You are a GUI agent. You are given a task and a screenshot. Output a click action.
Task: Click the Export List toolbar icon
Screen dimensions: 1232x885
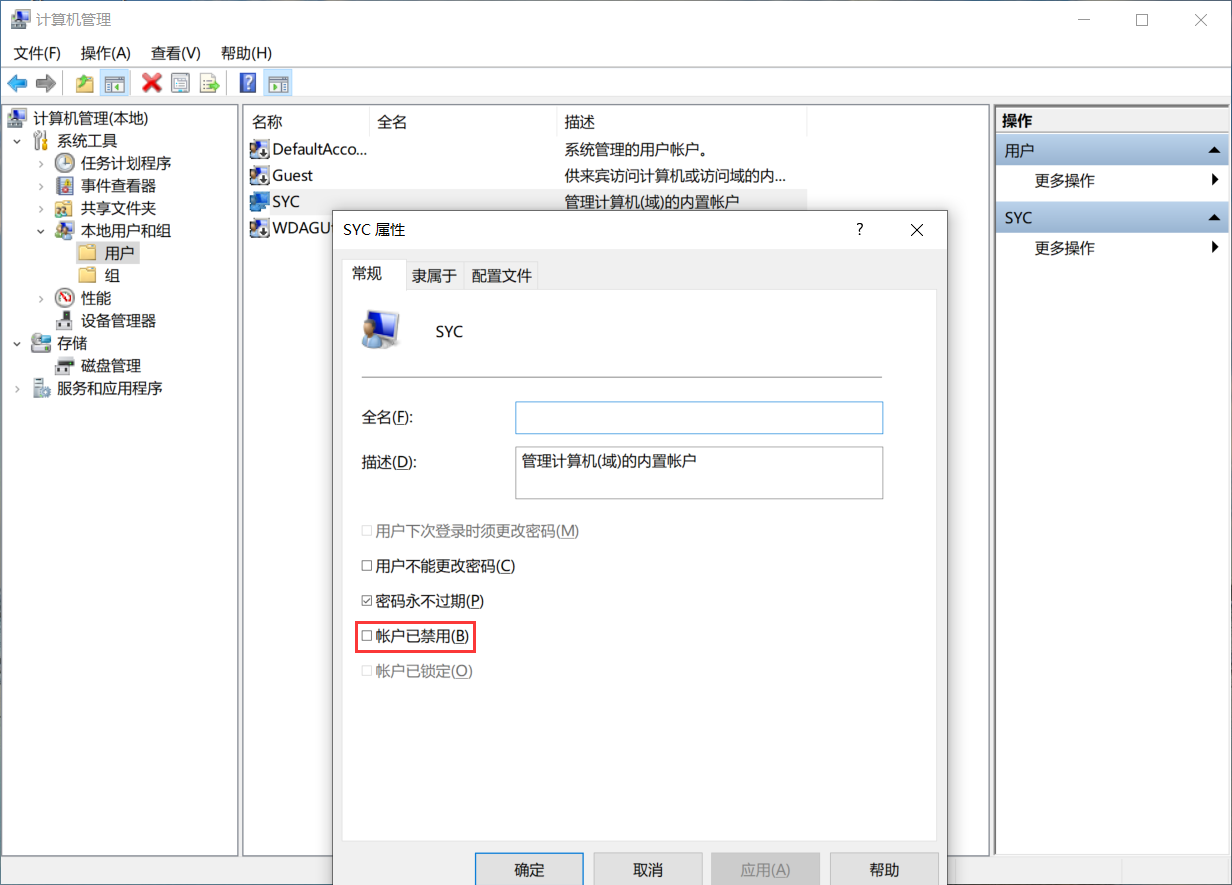pyautogui.click(x=209, y=83)
